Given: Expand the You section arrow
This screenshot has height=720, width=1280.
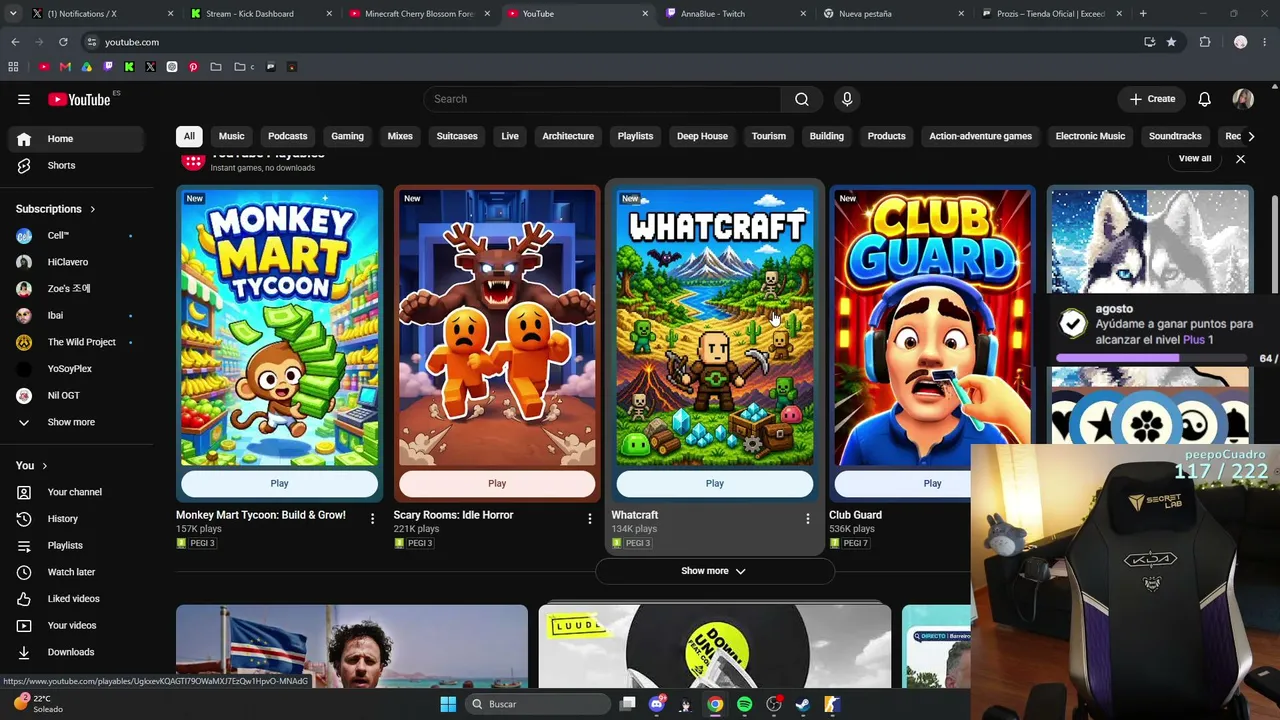Looking at the screenshot, I should [44, 466].
